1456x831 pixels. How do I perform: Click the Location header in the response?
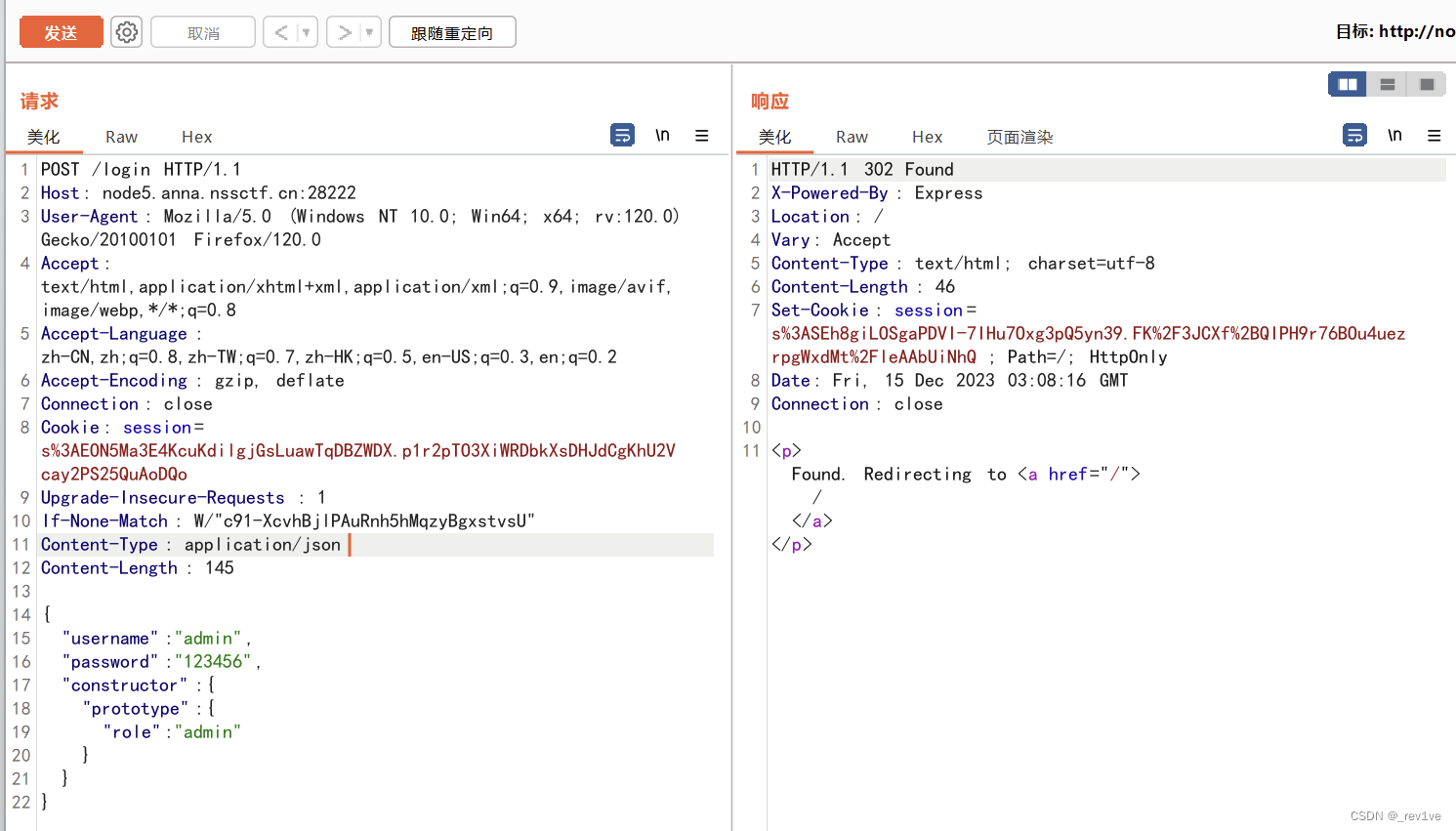point(827,216)
